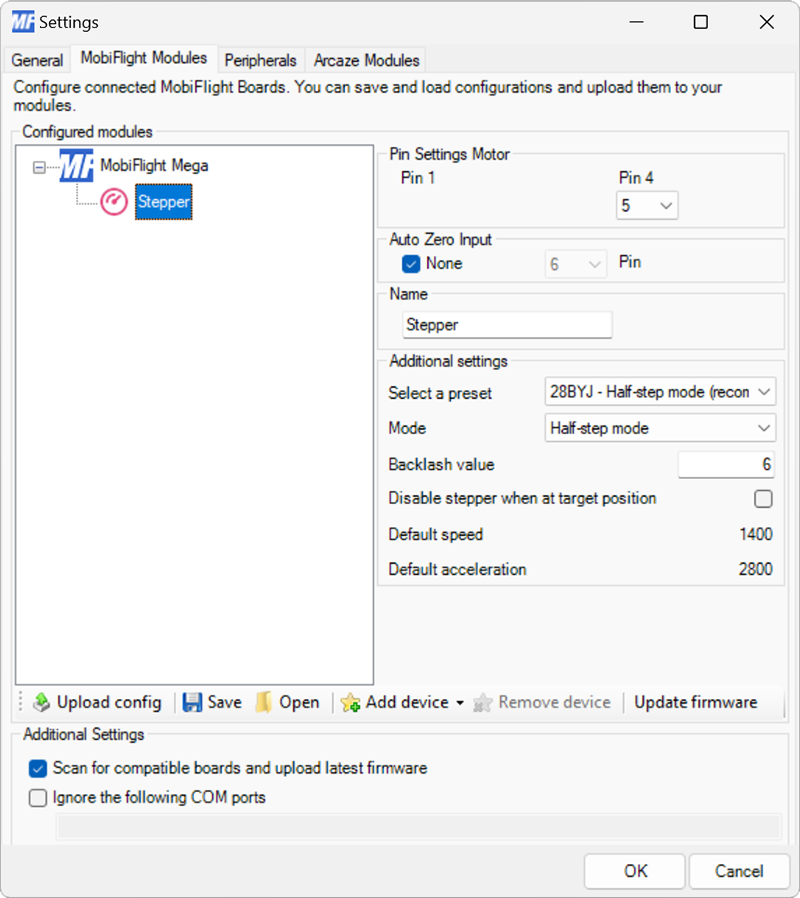This screenshot has width=800, height=898.
Task: Click the Save disk icon
Action: [x=190, y=702]
